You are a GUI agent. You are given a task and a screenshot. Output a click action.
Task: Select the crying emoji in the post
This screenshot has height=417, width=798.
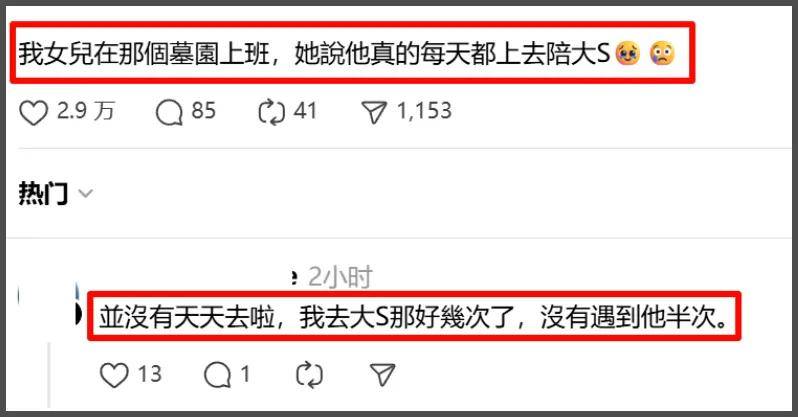(x=628, y=53)
